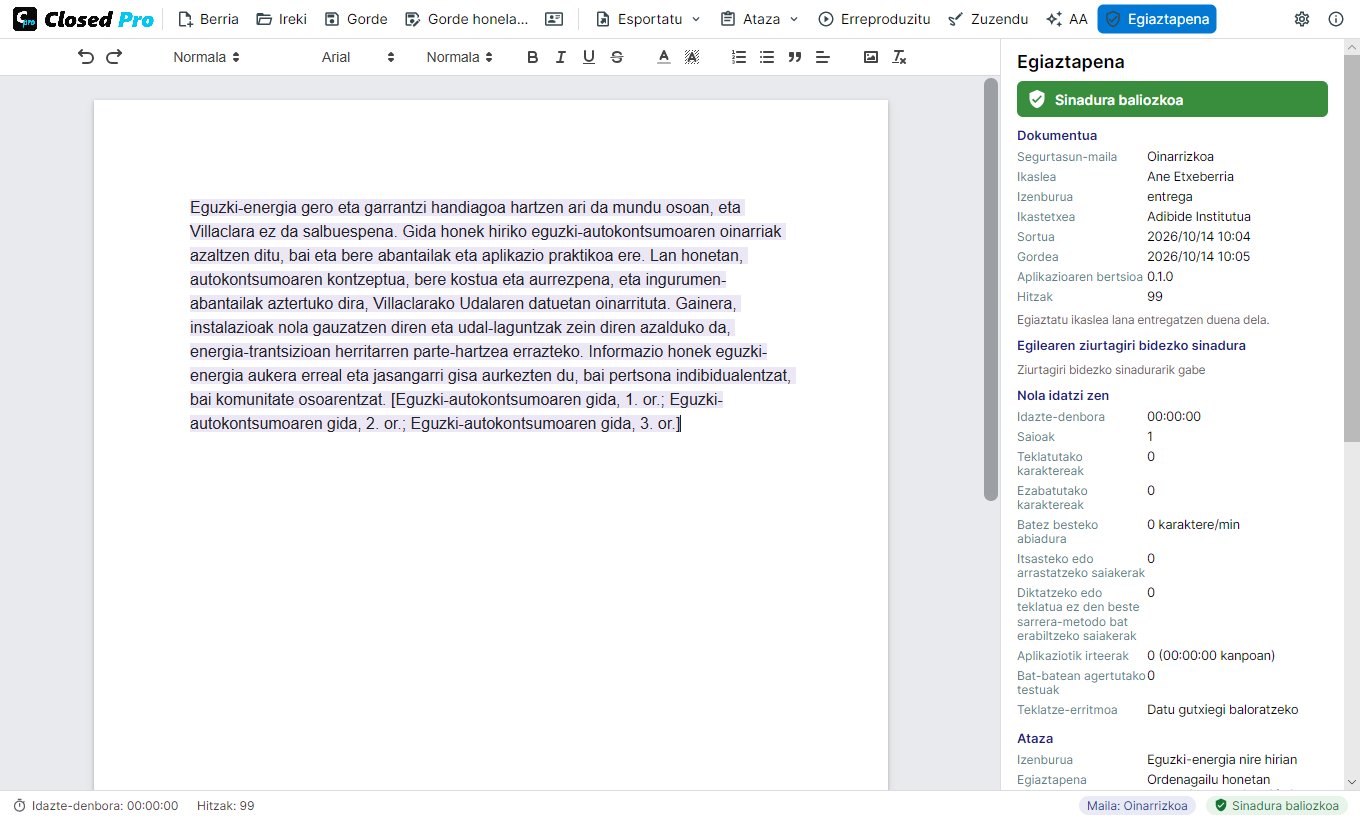
Task: Click Sinadura baliozkoa badge in status bar
Action: (1275, 805)
